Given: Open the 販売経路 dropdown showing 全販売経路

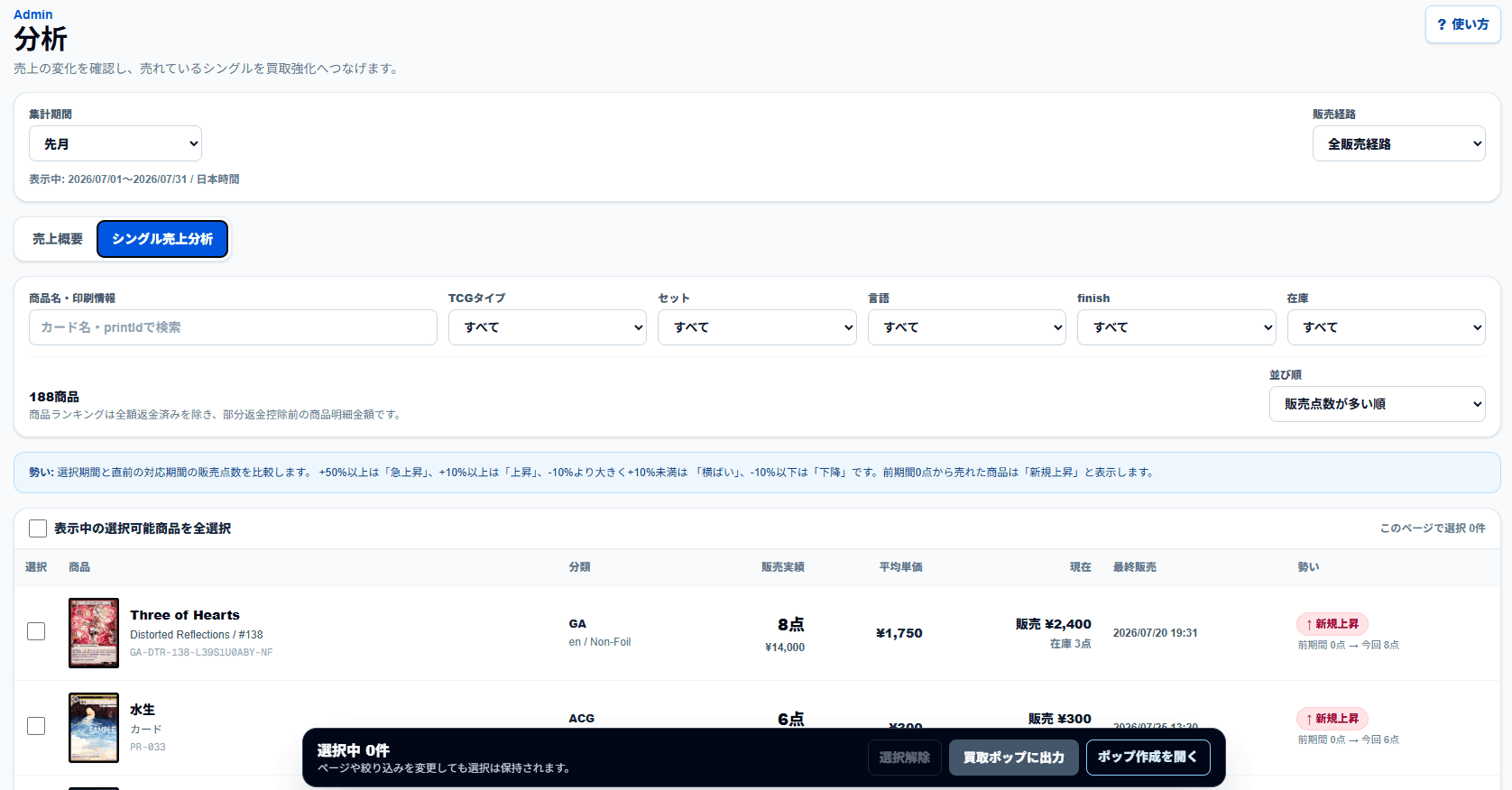Looking at the screenshot, I should 1398,143.
